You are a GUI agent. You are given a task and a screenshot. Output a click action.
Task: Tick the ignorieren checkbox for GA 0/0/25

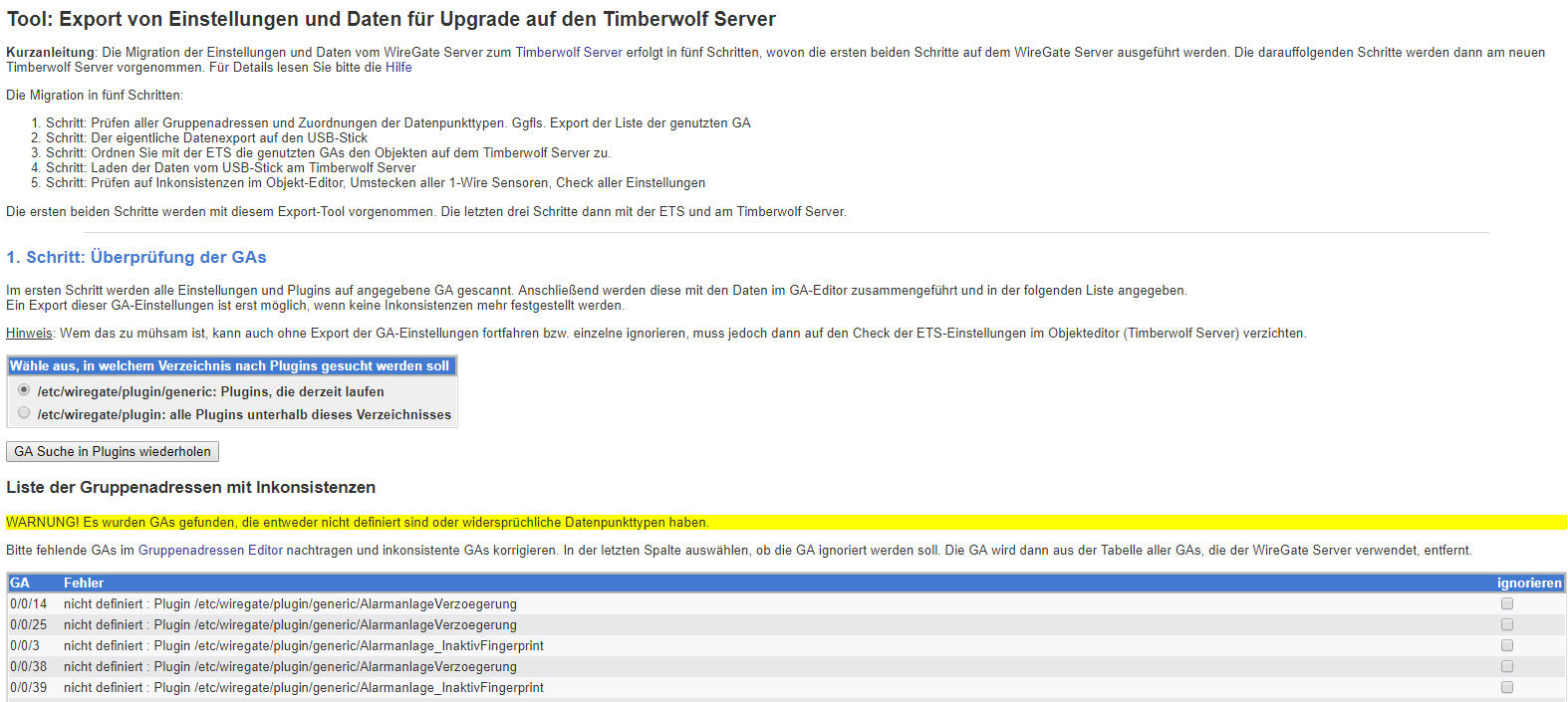pos(1507,624)
